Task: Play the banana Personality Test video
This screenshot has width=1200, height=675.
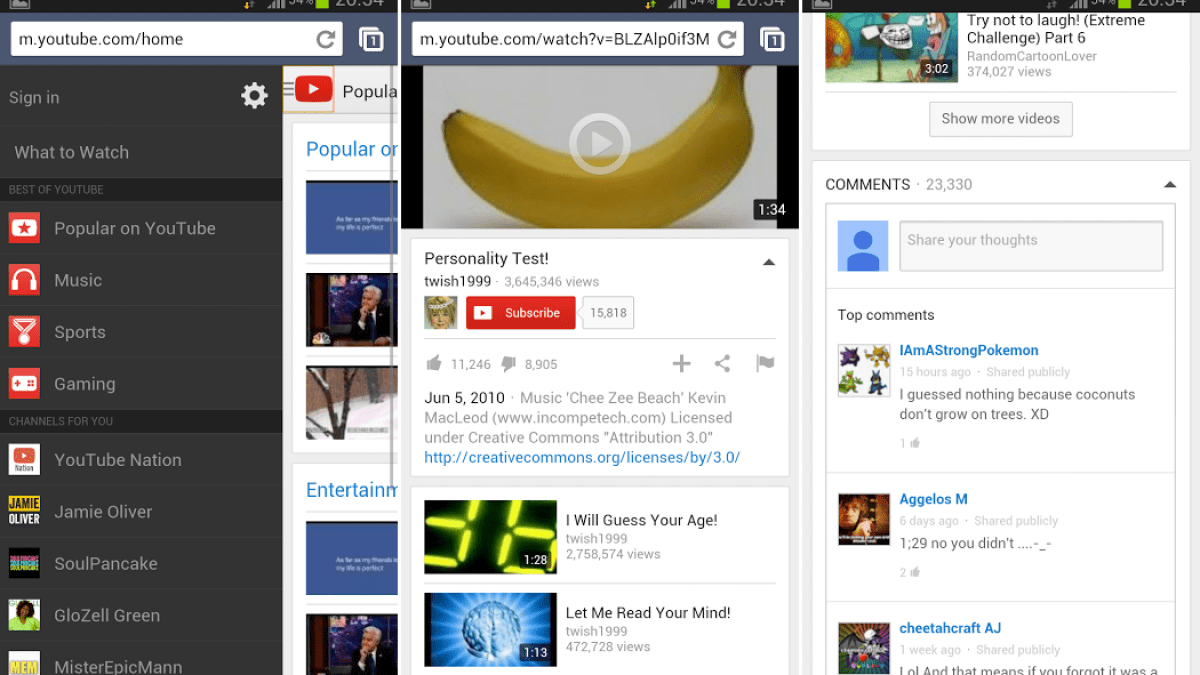Action: click(599, 144)
